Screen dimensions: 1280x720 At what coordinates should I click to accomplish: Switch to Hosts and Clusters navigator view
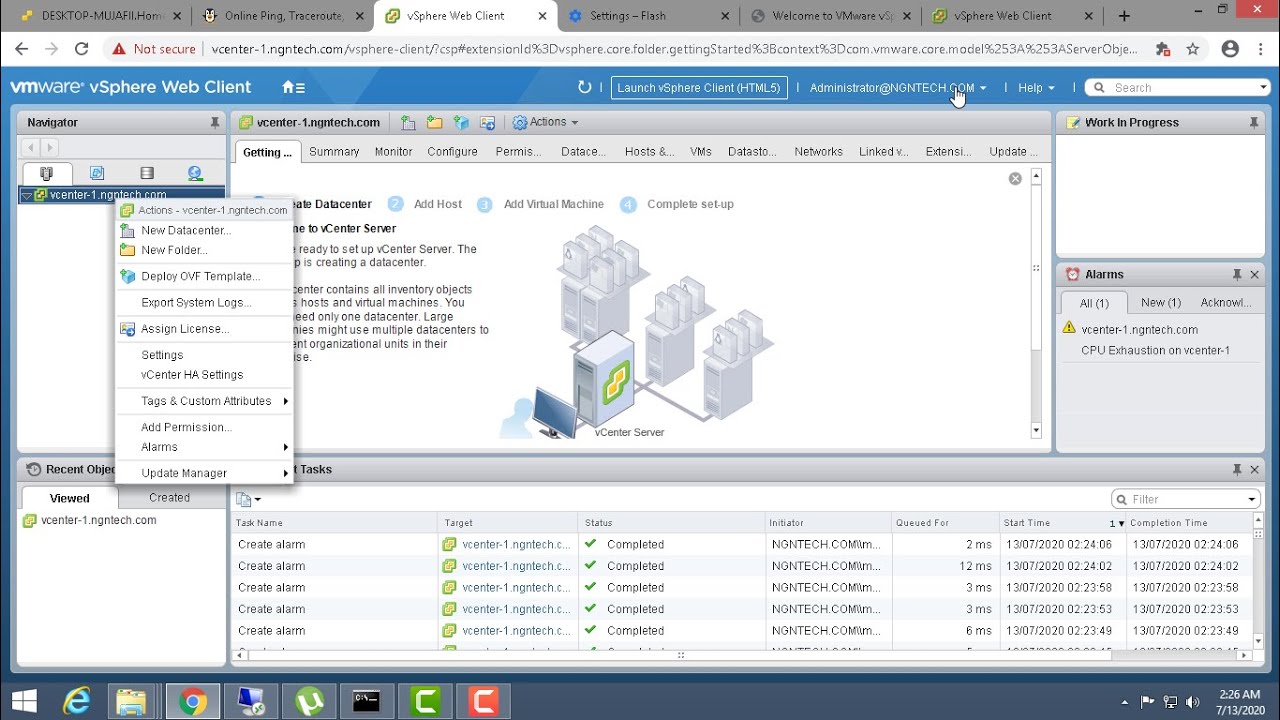coord(47,173)
